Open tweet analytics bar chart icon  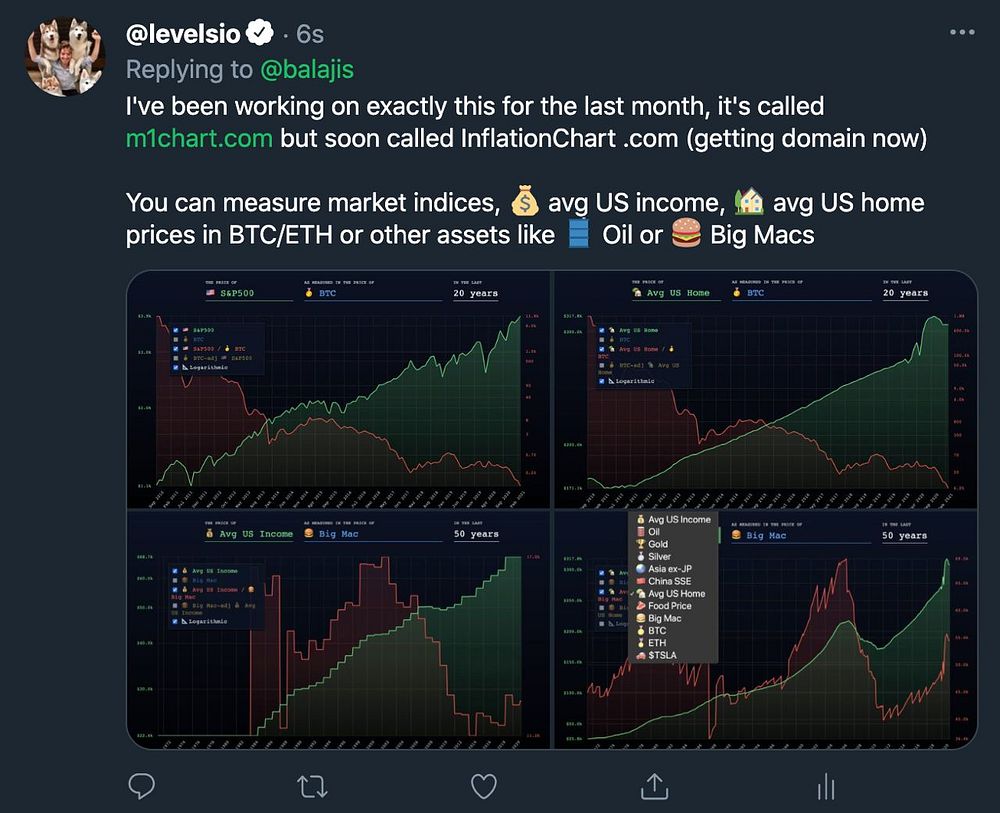[x=826, y=787]
